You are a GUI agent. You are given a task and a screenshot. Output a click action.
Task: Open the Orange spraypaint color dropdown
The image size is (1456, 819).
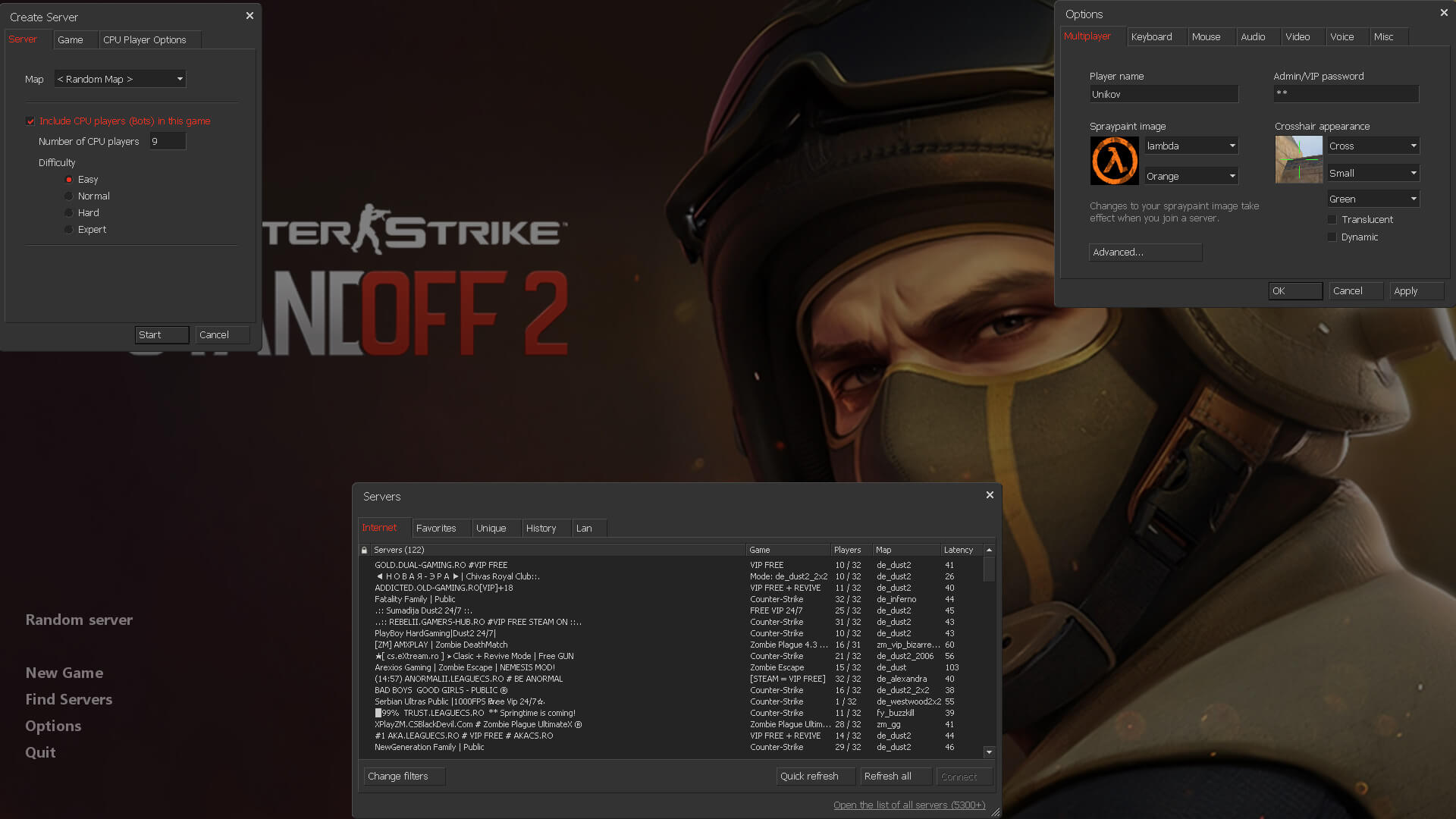point(1191,176)
